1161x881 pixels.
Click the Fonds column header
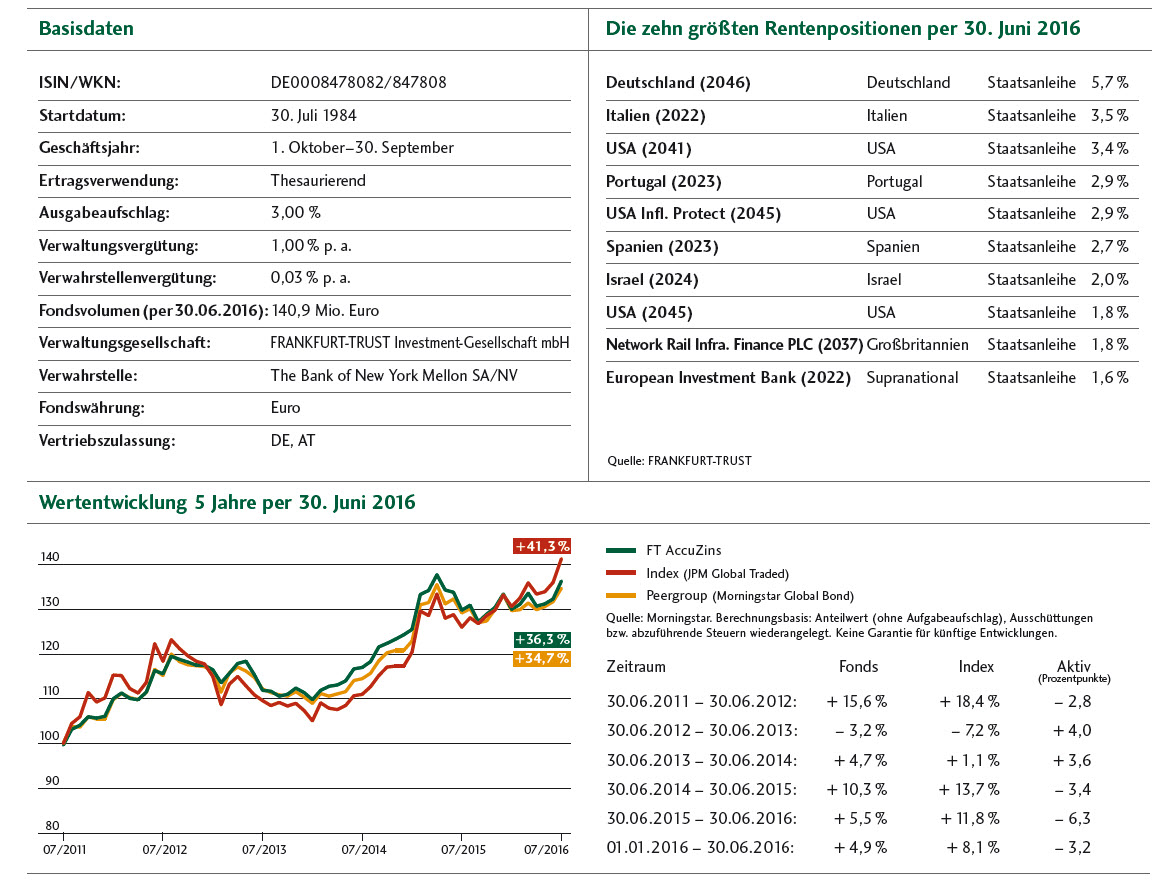(x=857, y=667)
